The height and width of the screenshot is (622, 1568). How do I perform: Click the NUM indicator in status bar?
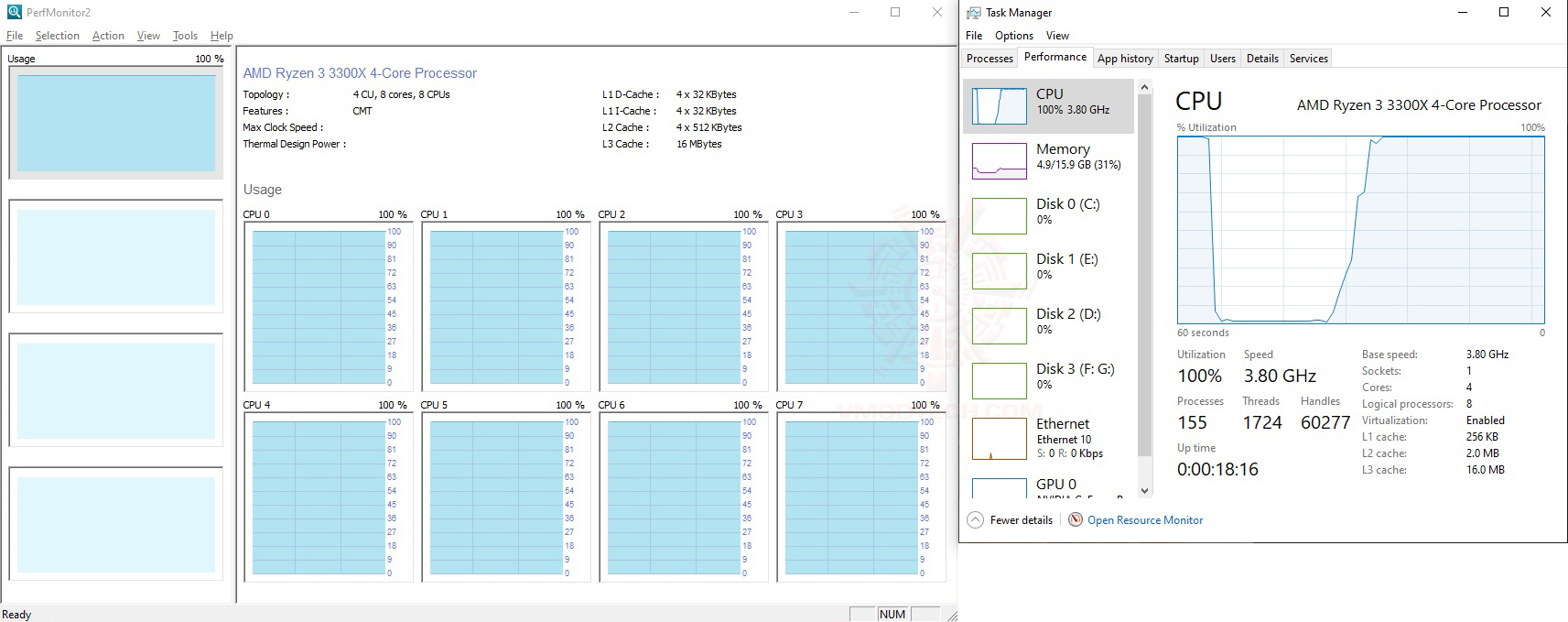click(x=892, y=615)
